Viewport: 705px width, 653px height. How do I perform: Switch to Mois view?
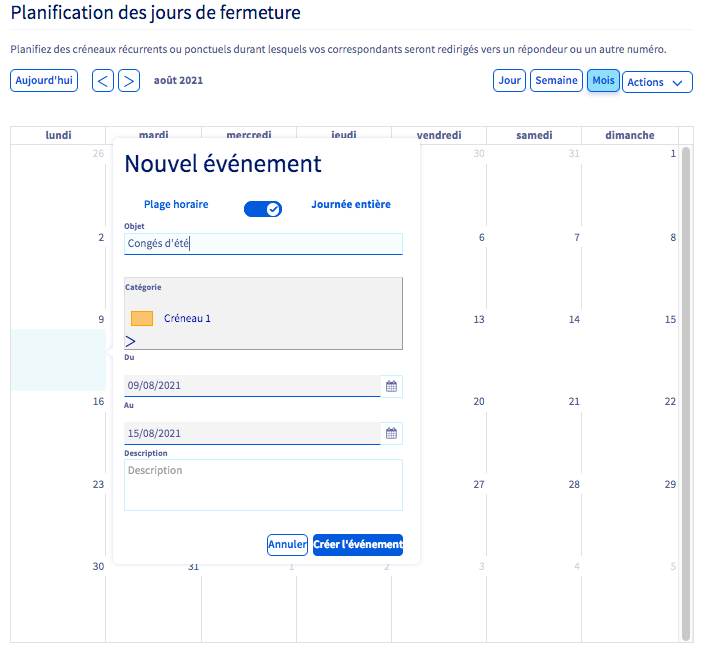click(603, 81)
